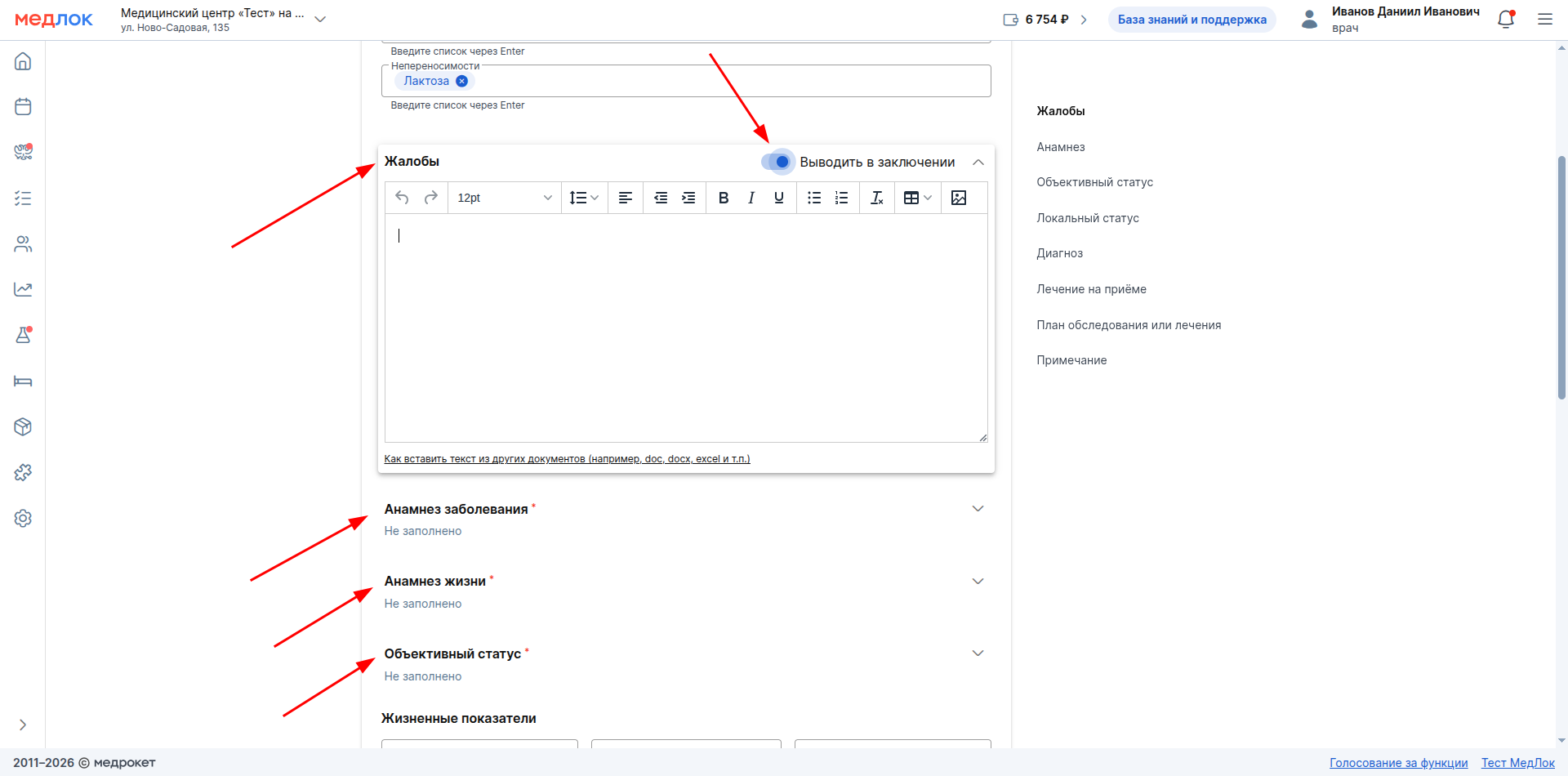The image size is (1568, 776).
Task: Jump to 'Диагноз' in right navigation
Action: [x=1059, y=253]
